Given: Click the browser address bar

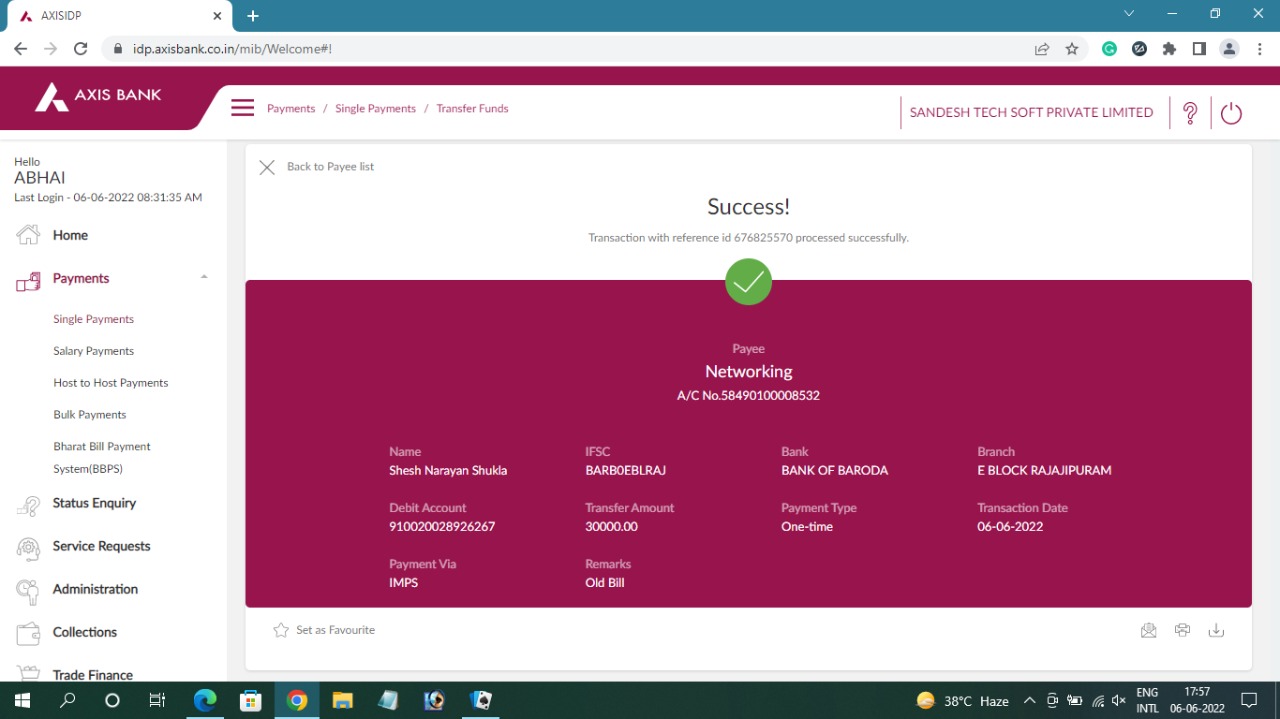Looking at the screenshot, I should [x=570, y=48].
